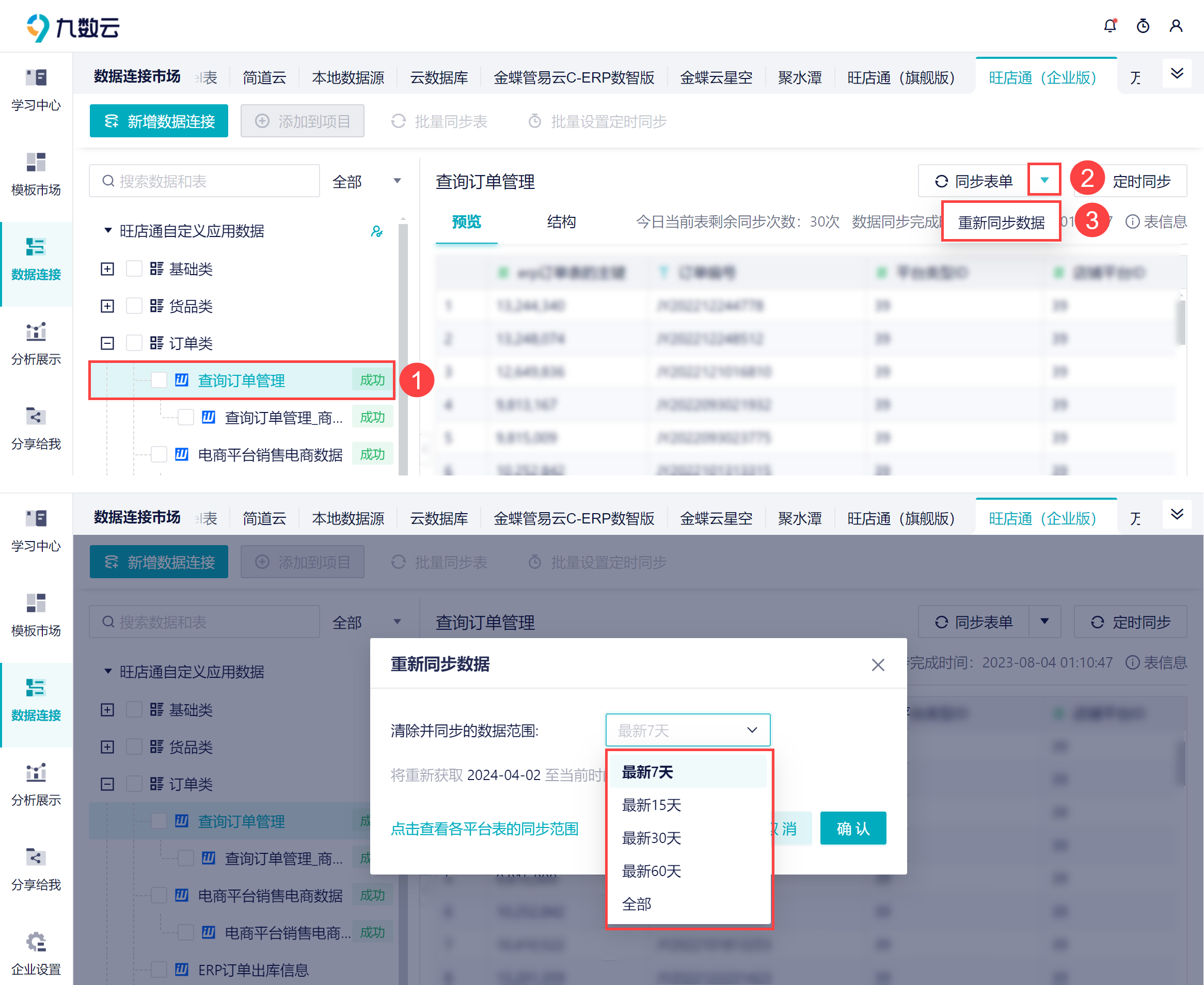
Task: Expand the 基础类 tree node in top panel
Action: tap(107, 269)
